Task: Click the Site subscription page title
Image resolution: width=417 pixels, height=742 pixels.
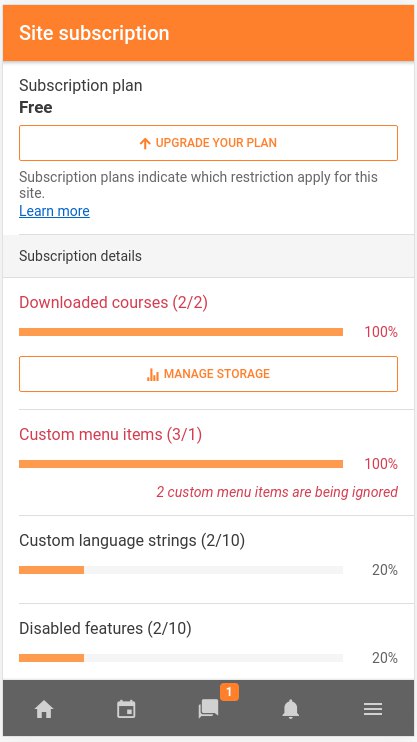Action: click(x=94, y=33)
